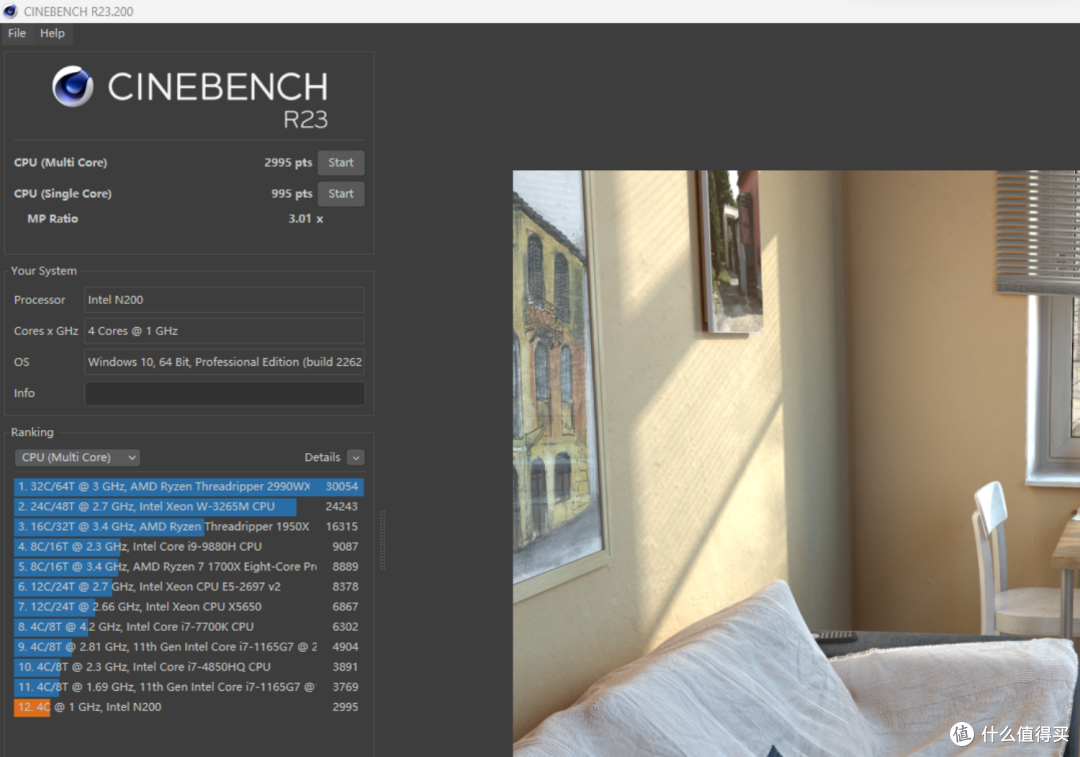Select the Threadripper 1950X ranking row

click(x=189, y=526)
